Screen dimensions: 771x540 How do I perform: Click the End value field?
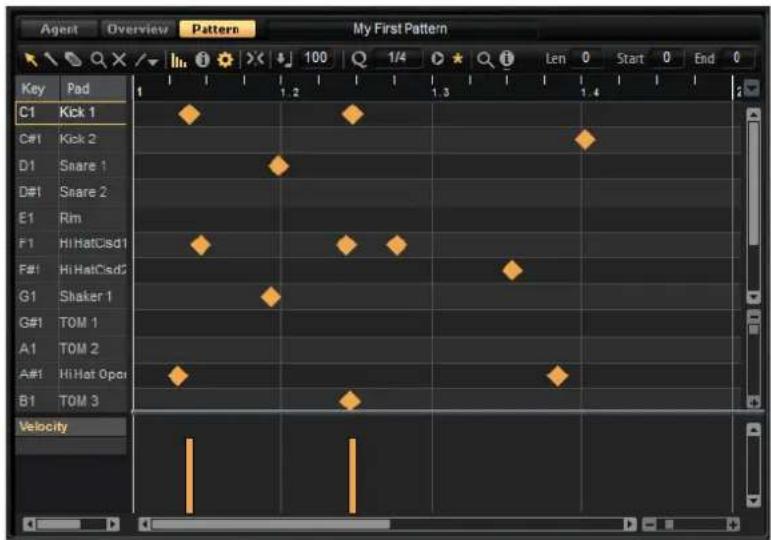click(736, 58)
